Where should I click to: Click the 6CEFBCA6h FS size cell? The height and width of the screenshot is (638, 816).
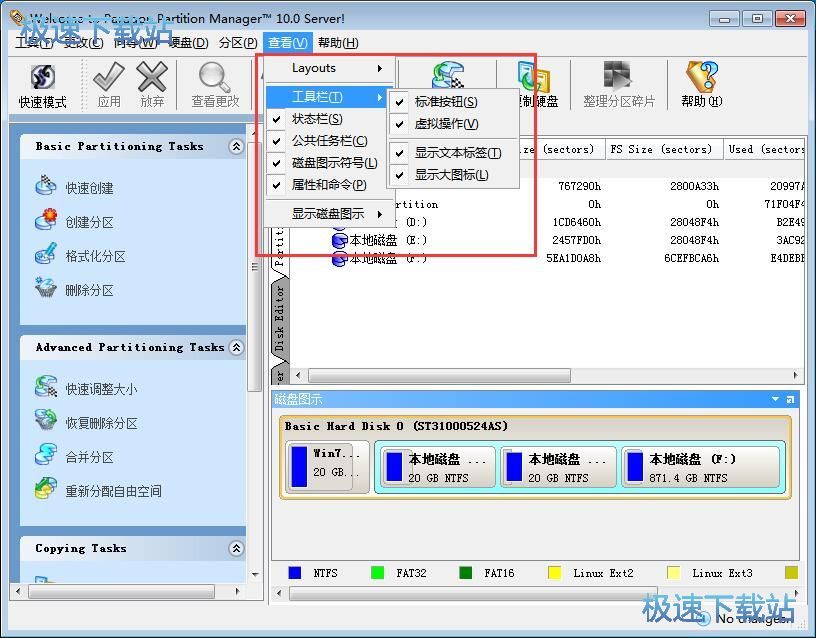click(692, 258)
